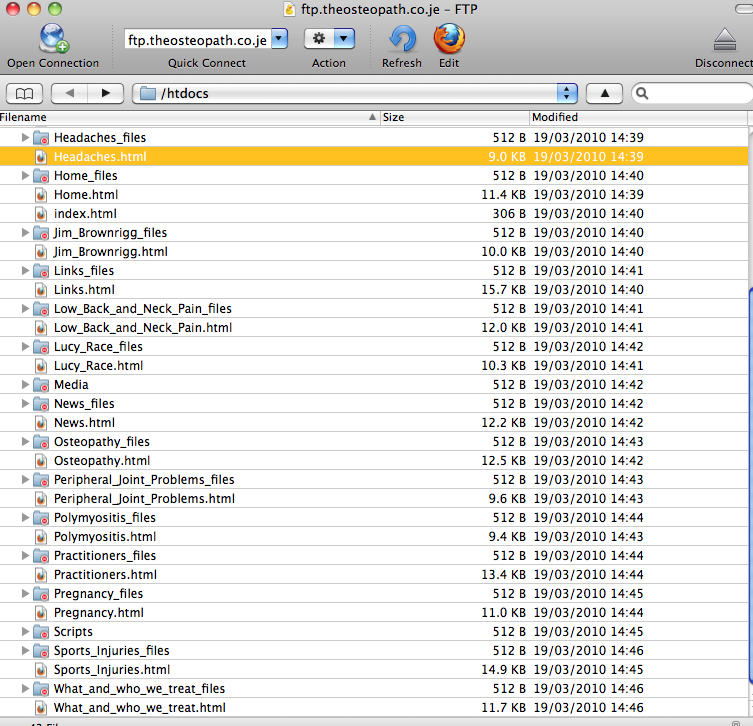Click the Refresh arrow icon
The width and height of the screenshot is (753, 726).
click(402, 38)
